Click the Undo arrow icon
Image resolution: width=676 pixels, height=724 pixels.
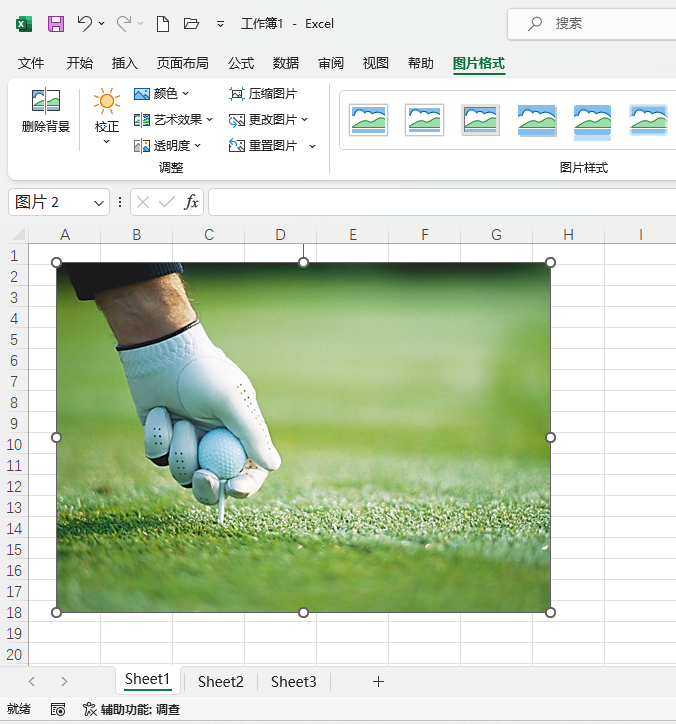pyautogui.click(x=85, y=23)
